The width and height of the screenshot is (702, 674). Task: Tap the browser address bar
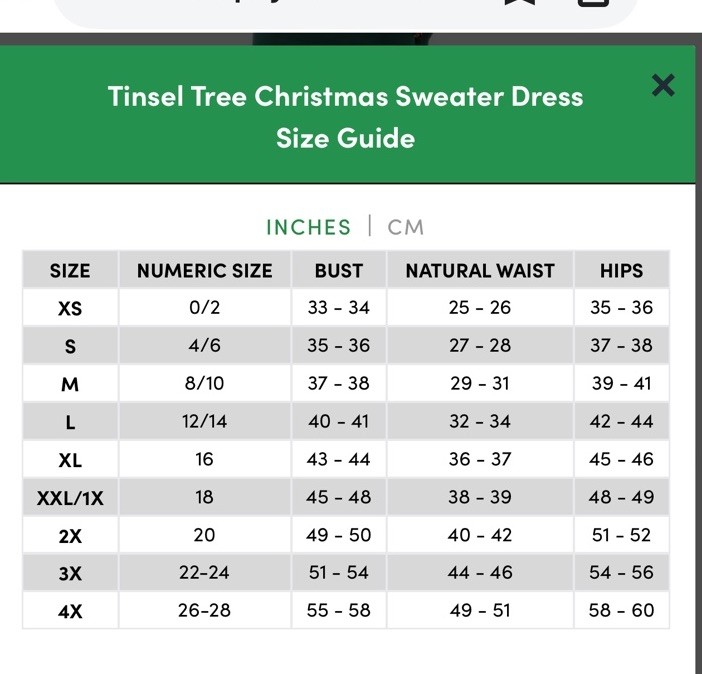pos(345,9)
